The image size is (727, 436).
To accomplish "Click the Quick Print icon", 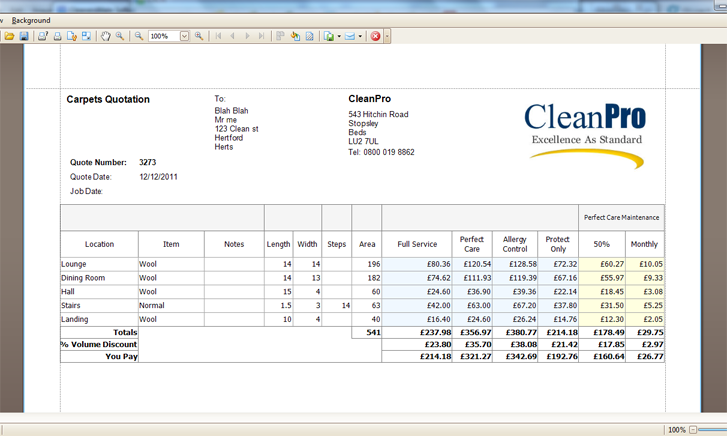I will [x=57, y=36].
